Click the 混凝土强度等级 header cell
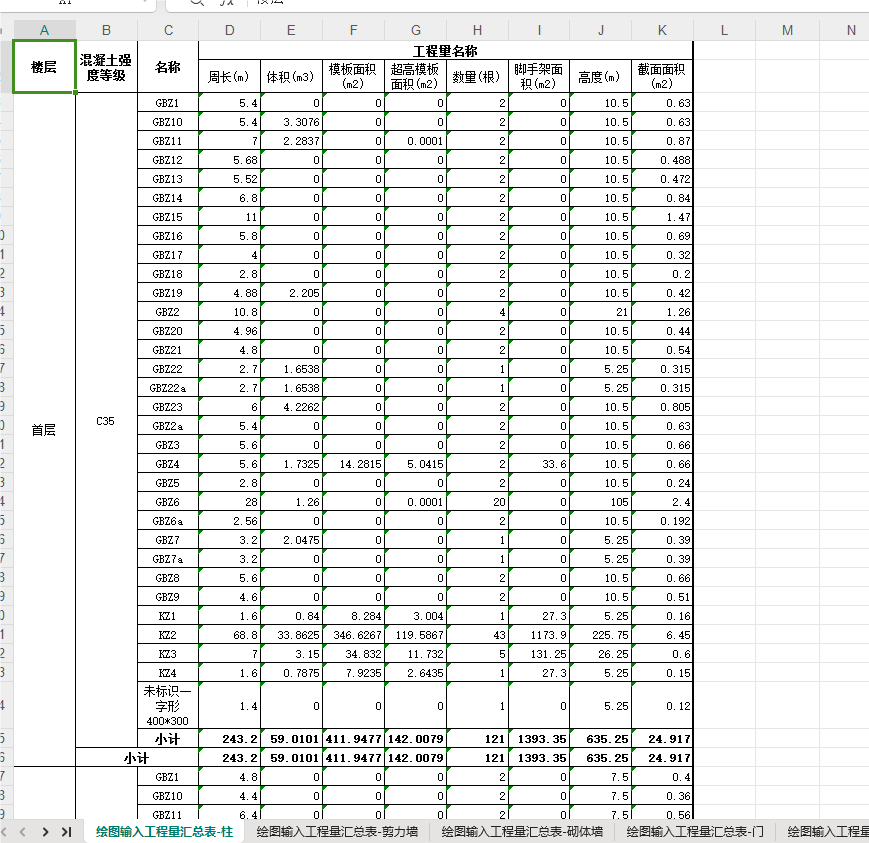Image resolution: width=869 pixels, height=843 pixels. pos(106,67)
